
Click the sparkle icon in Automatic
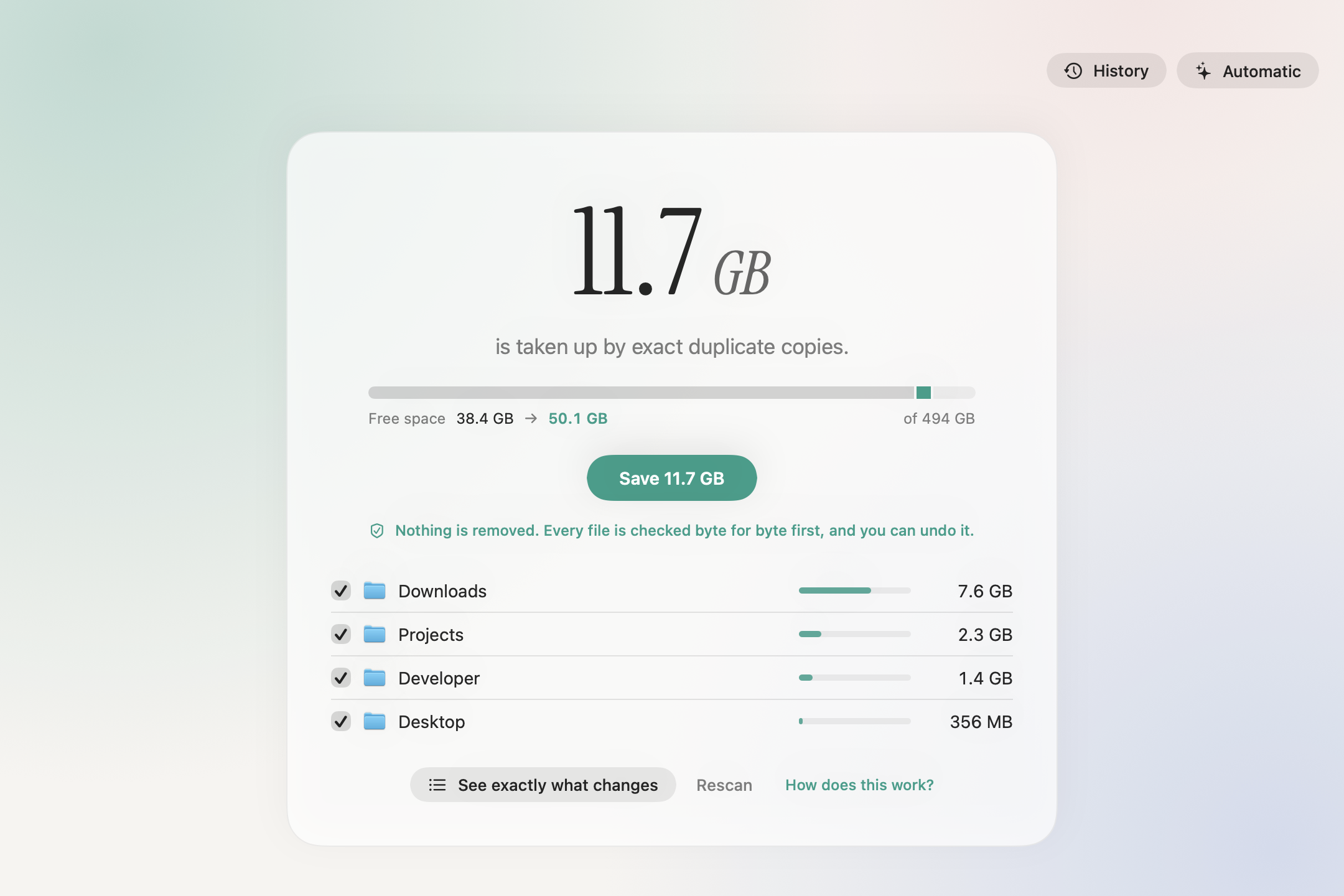[x=1203, y=71]
